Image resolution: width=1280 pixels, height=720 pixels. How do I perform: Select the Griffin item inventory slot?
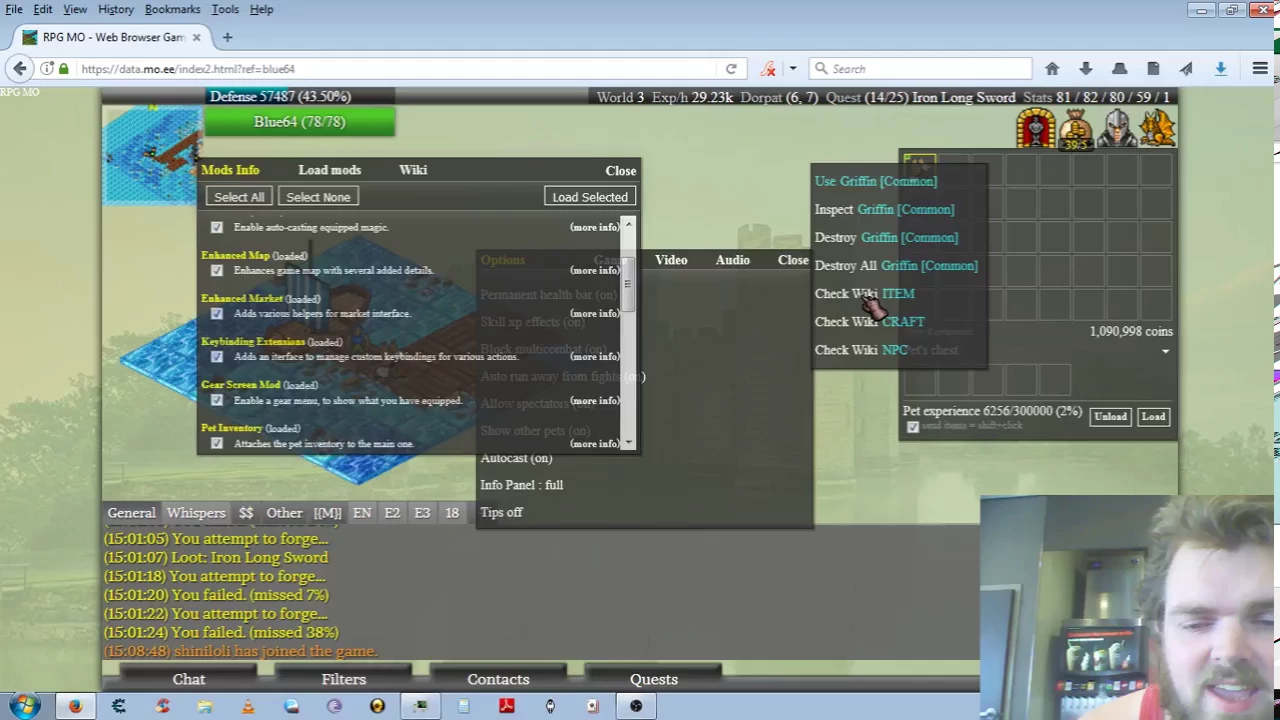tap(919, 169)
